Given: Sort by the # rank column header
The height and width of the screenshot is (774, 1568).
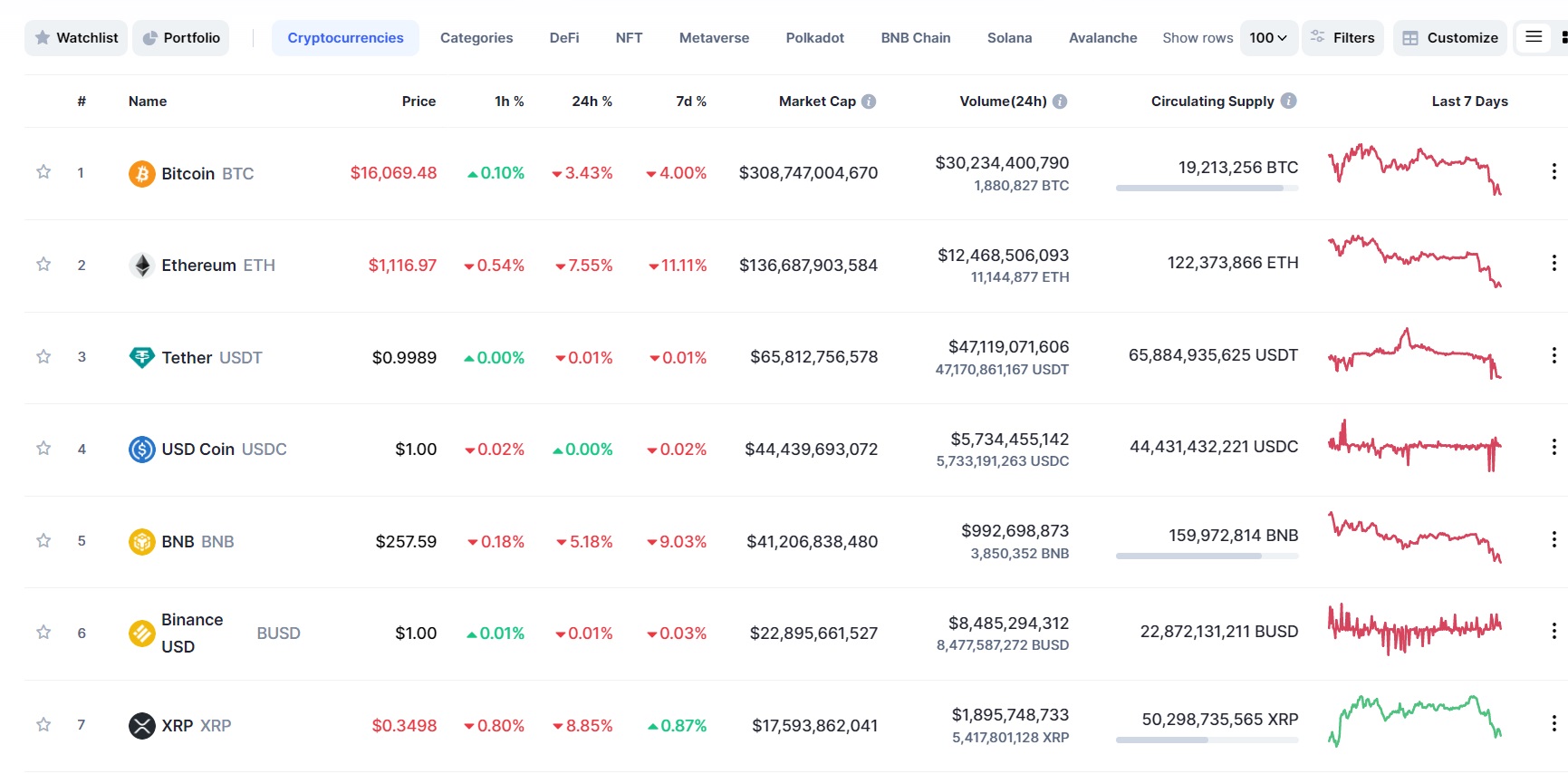Looking at the screenshot, I should pyautogui.click(x=82, y=102).
